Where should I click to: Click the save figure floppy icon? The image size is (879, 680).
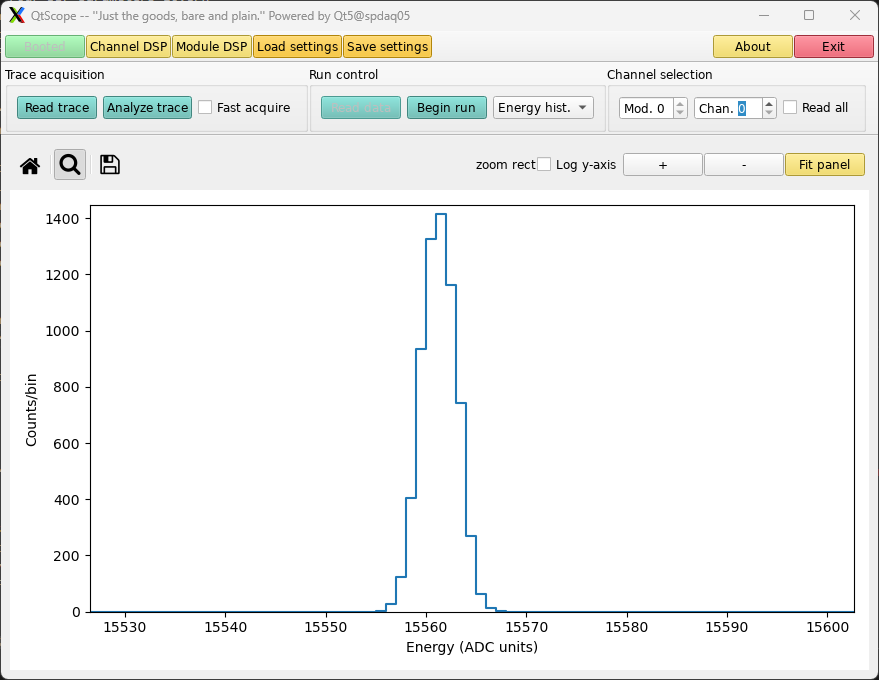110,165
